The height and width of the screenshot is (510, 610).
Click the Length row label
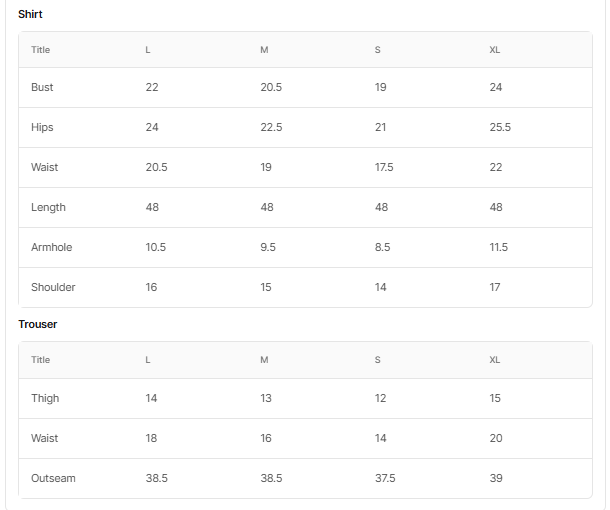click(48, 208)
